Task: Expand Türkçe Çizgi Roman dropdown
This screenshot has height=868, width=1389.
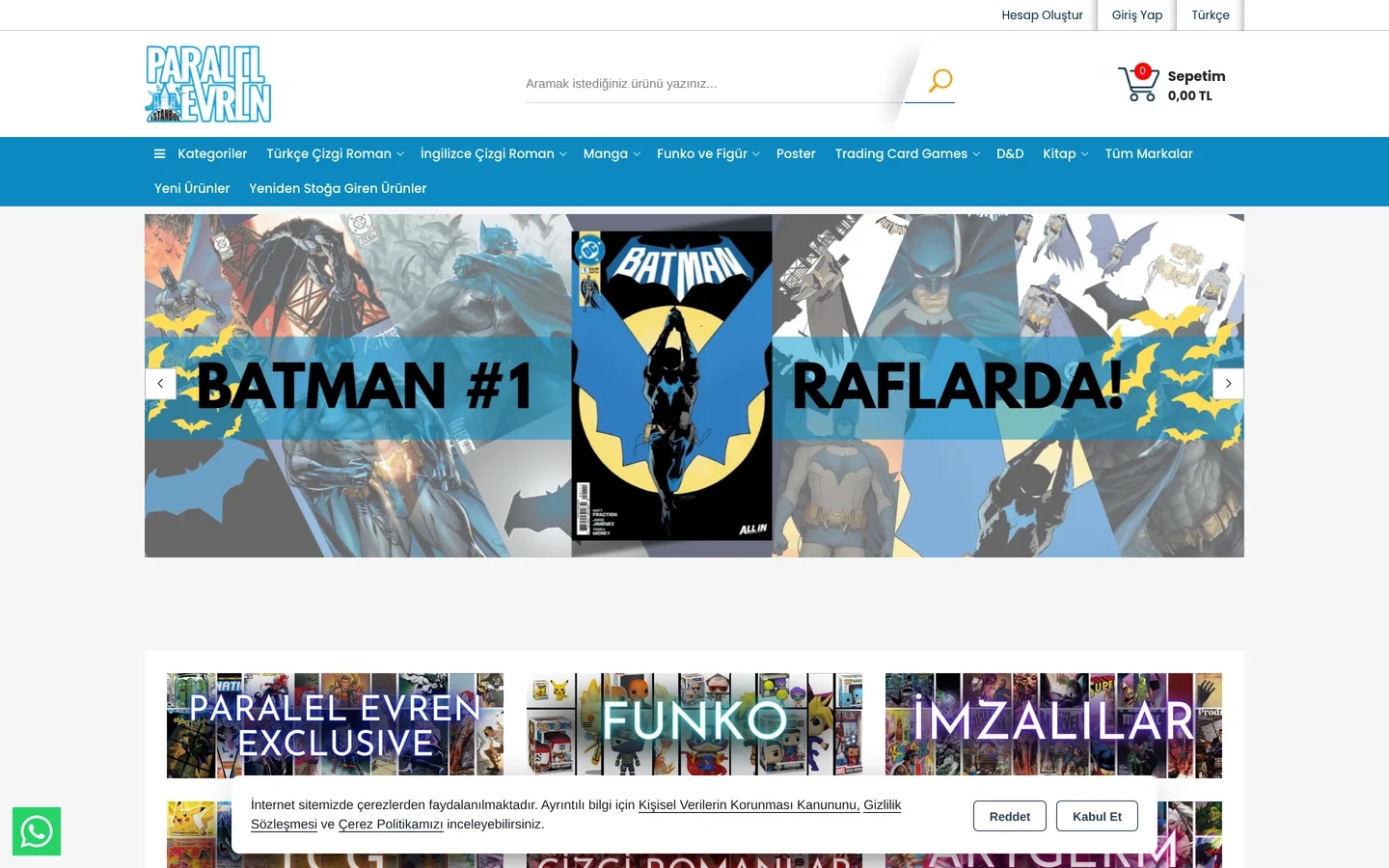Action: click(335, 154)
